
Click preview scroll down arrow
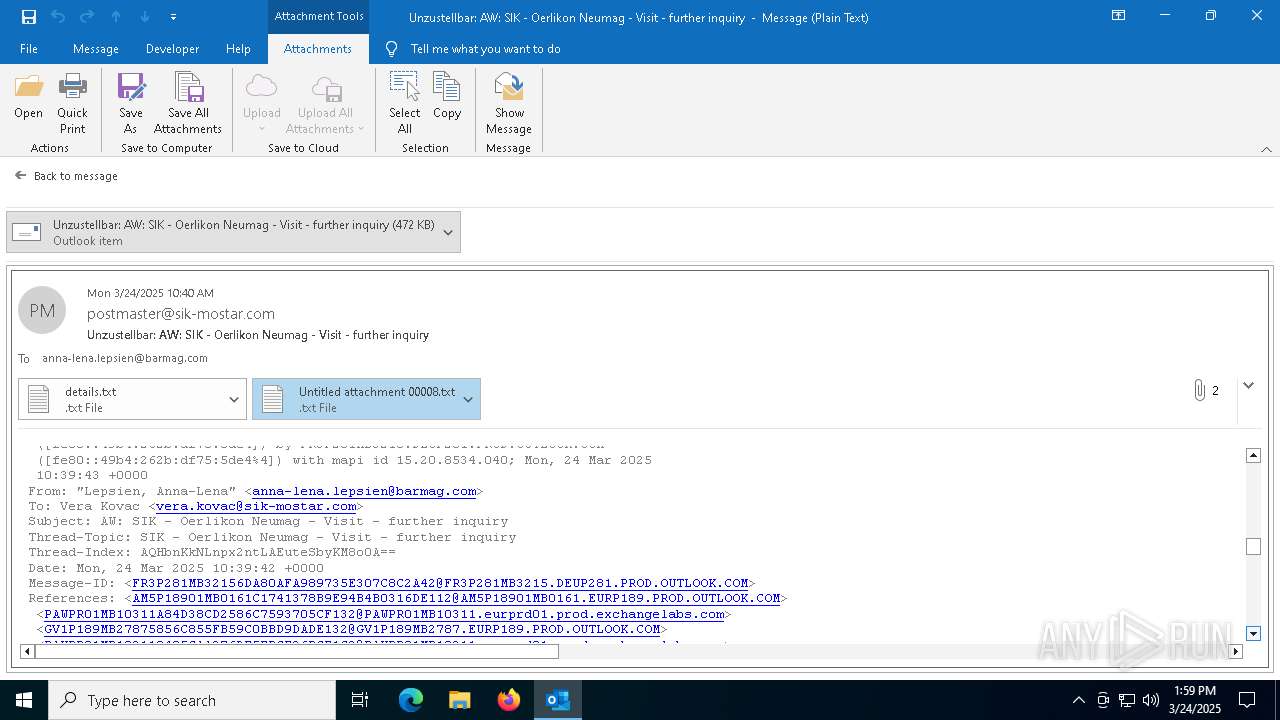1253,633
